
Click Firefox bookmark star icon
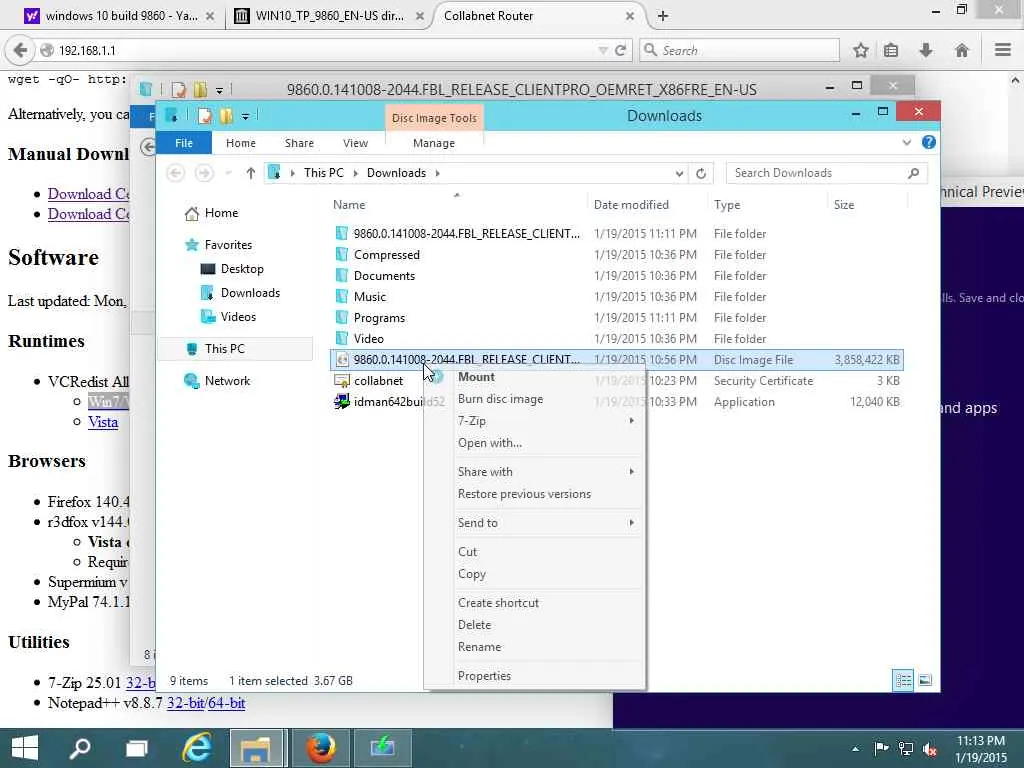[x=861, y=50]
